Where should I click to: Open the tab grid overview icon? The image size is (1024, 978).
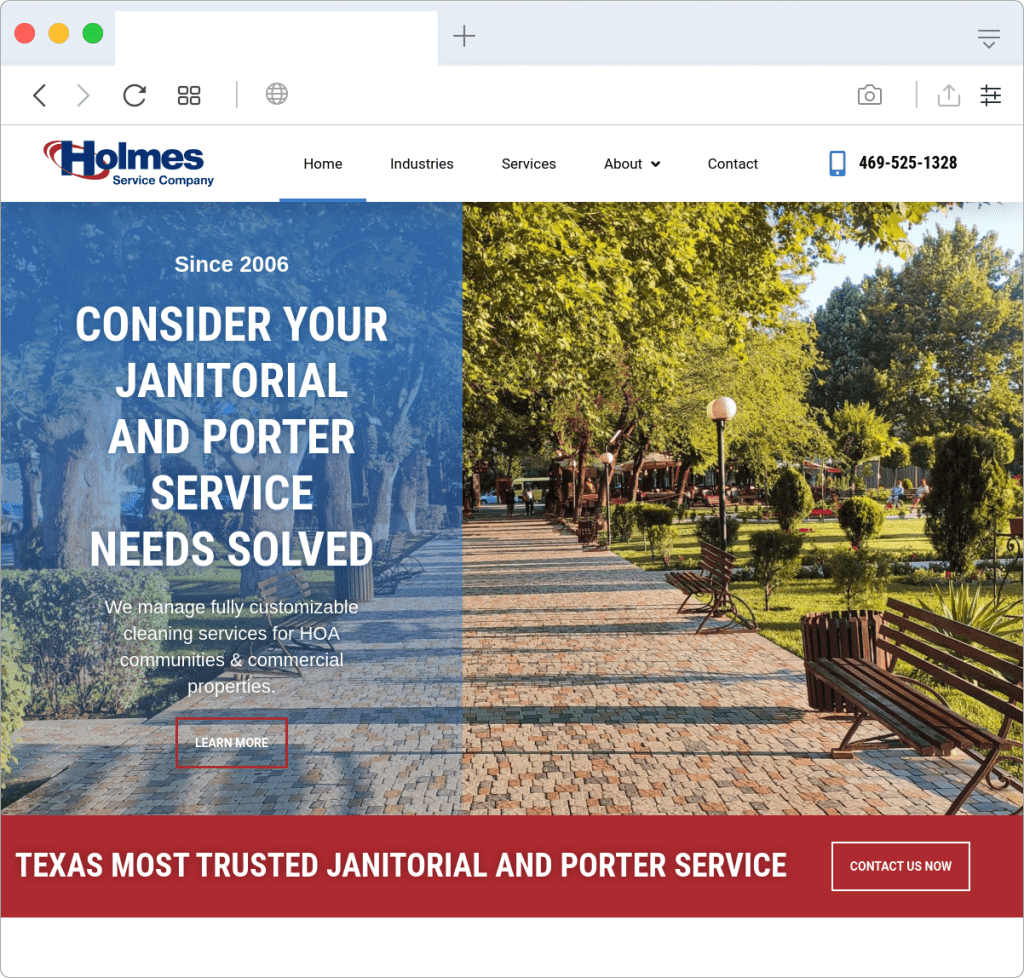(x=189, y=95)
